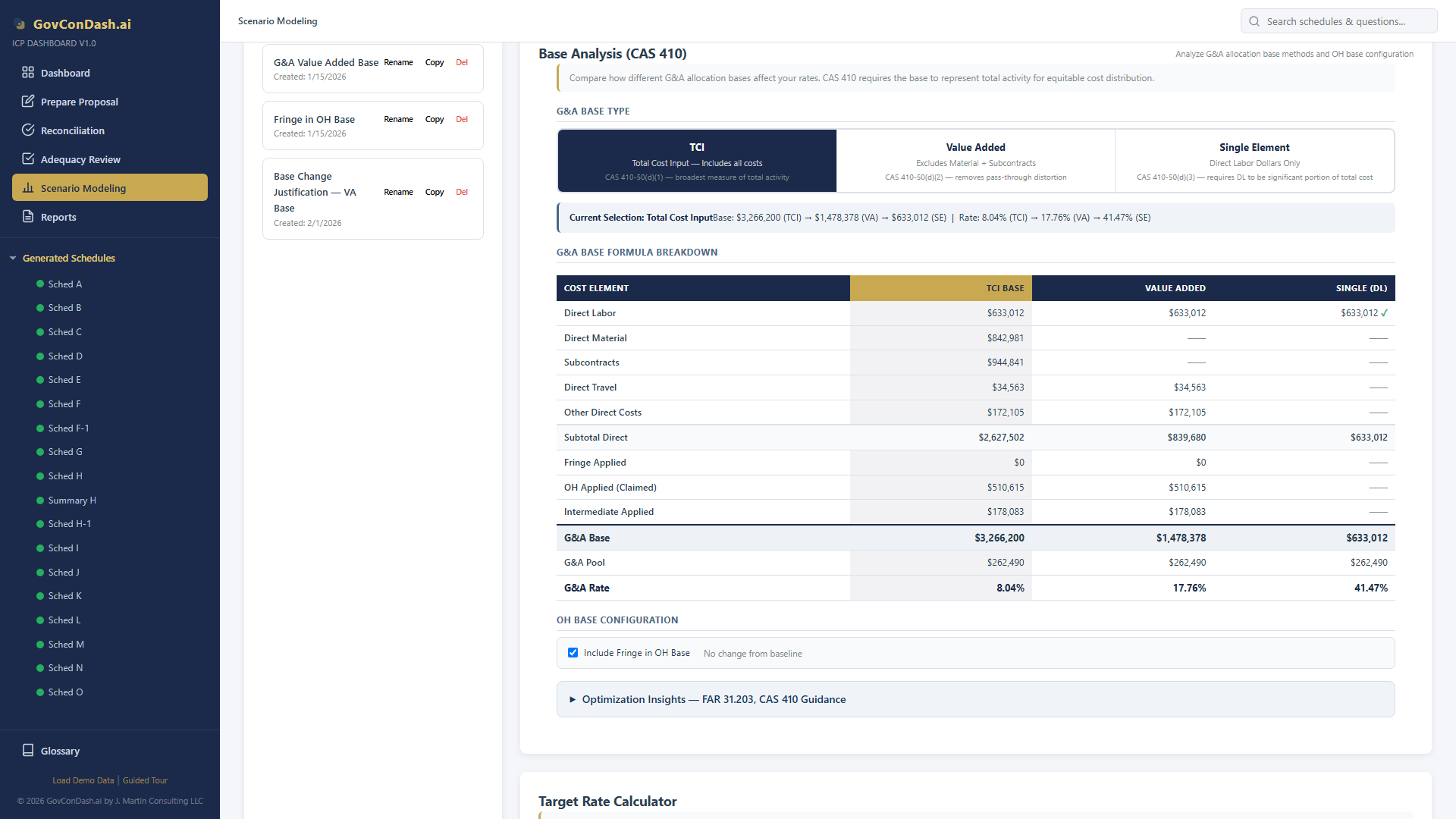Click the Glossary book icon

tap(28, 751)
